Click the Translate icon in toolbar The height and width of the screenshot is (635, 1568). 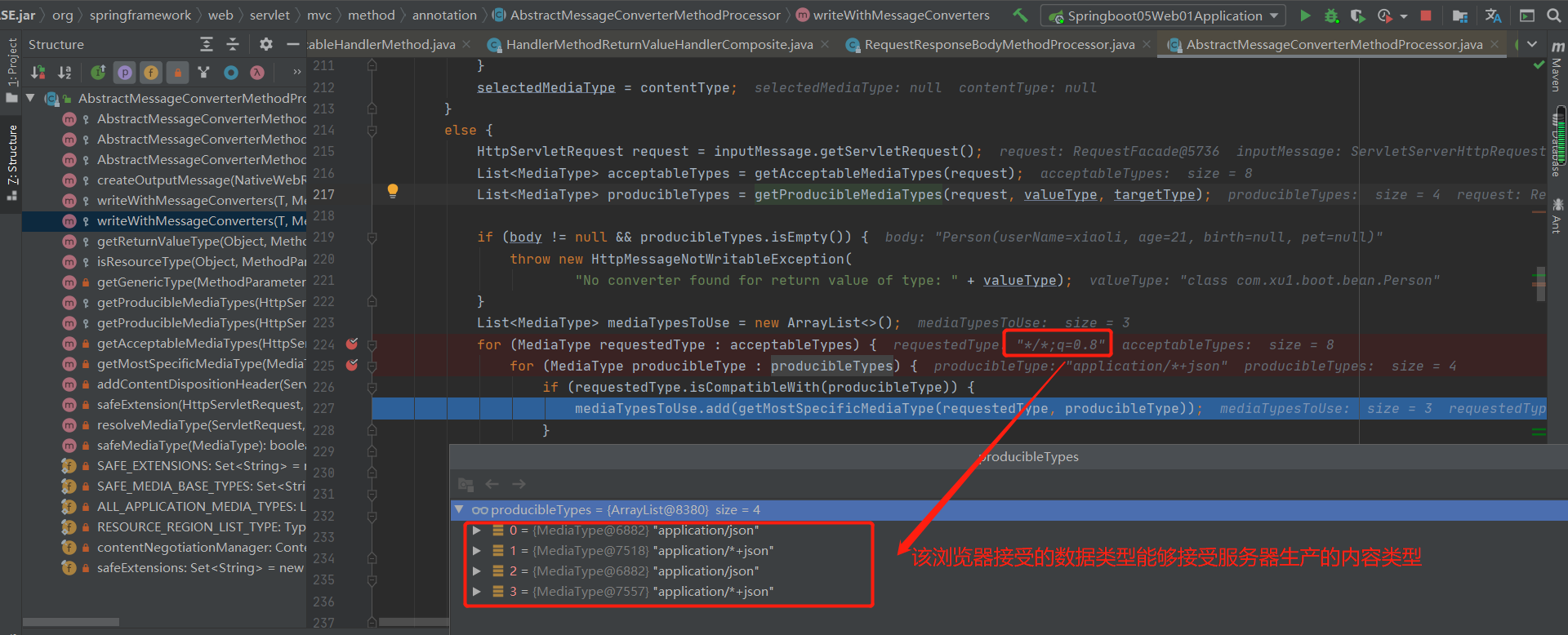[x=1493, y=15]
